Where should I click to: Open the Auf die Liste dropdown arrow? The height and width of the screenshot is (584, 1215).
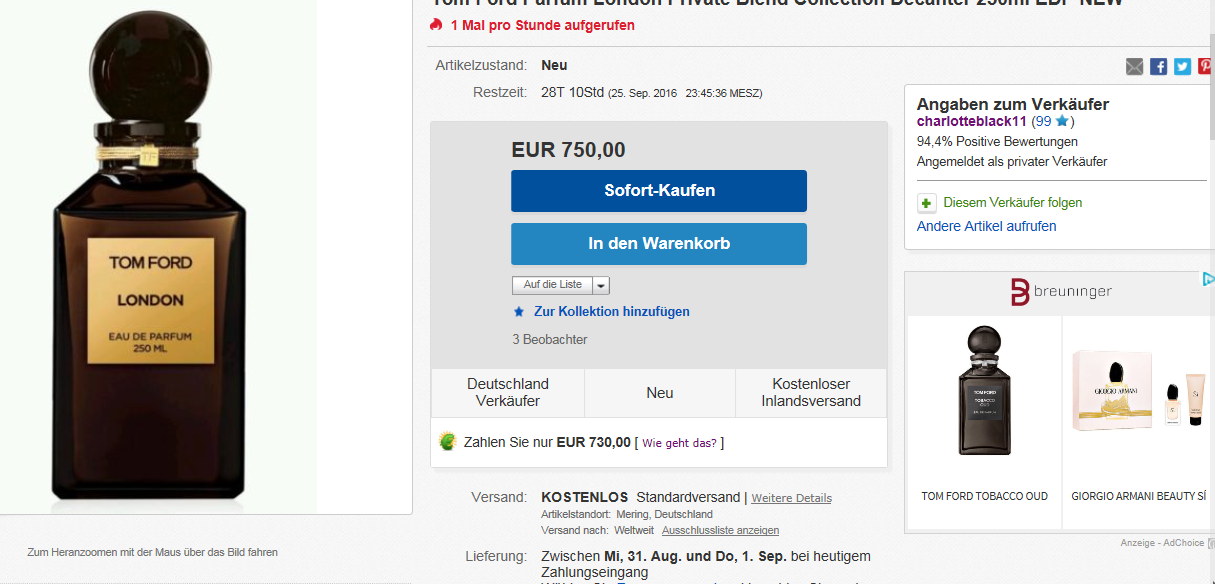[601, 285]
